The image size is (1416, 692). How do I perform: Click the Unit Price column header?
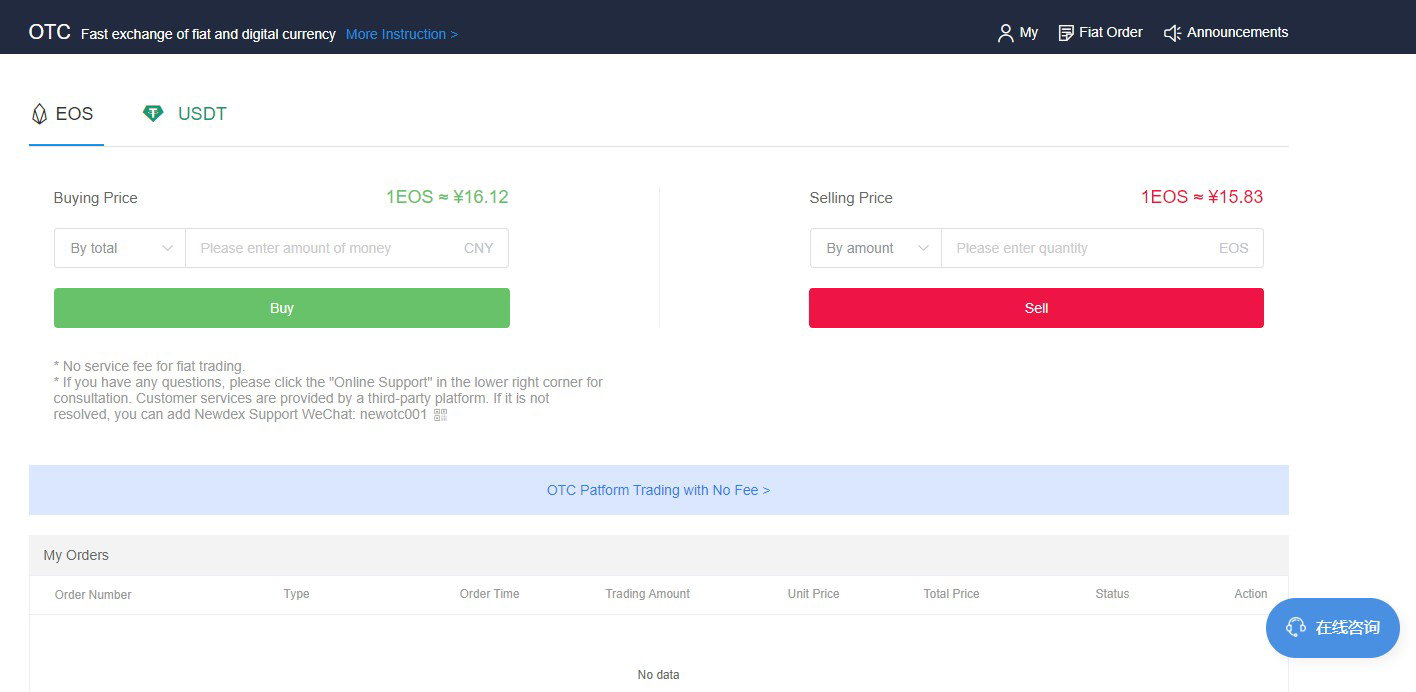pyautogui.click(x=813, y=594)
